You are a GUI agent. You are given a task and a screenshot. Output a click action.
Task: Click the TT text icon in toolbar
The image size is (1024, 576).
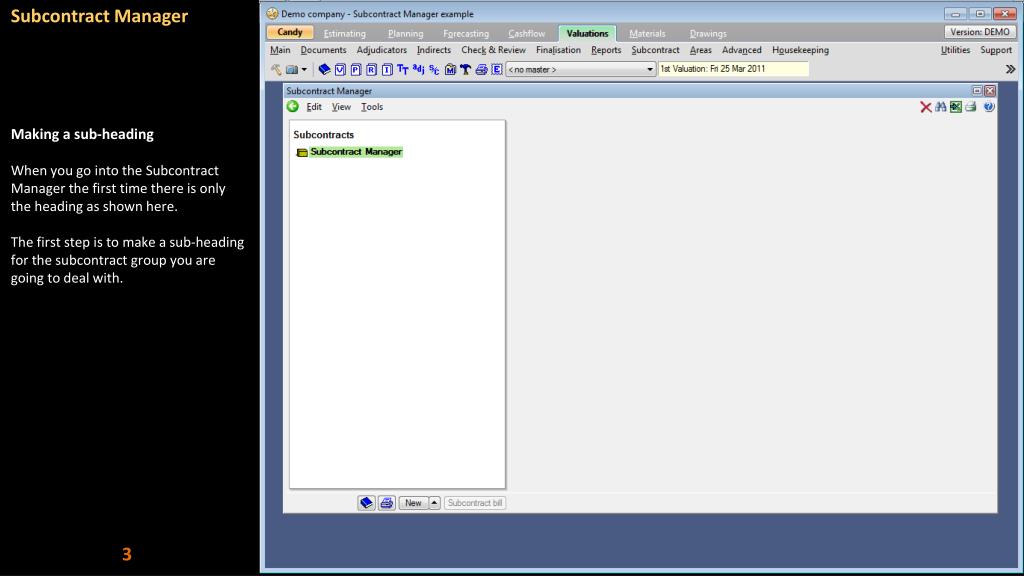(x=403, y=69)
